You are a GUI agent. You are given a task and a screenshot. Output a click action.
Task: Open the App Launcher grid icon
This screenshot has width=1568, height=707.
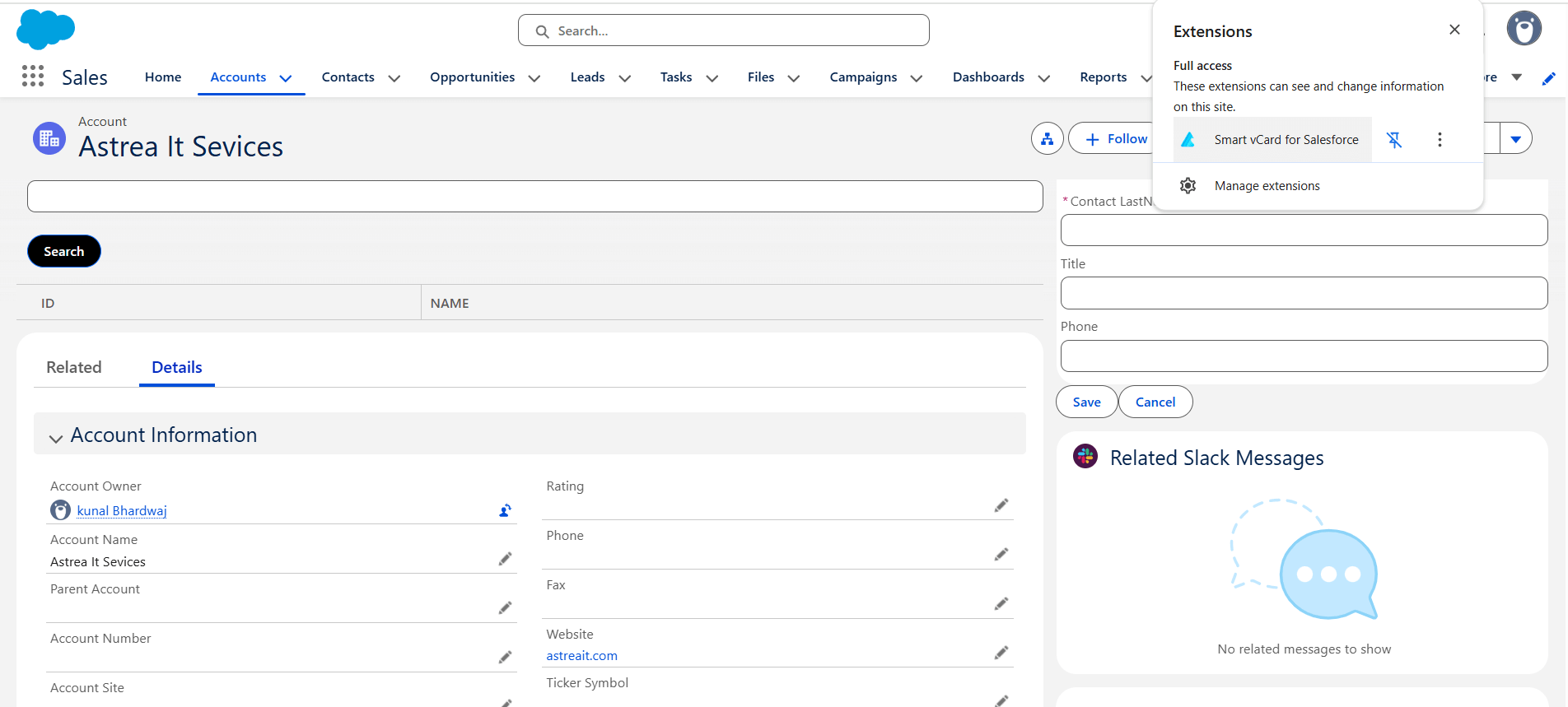point(33,77)
